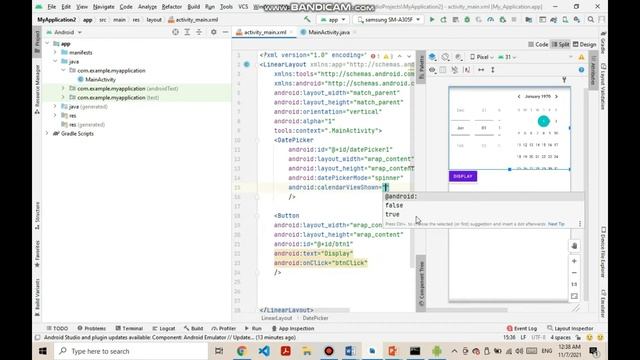The image size is (640, 360).
Task: Expand the res folder
Action: pyautogui.click(x=55, y=116)
